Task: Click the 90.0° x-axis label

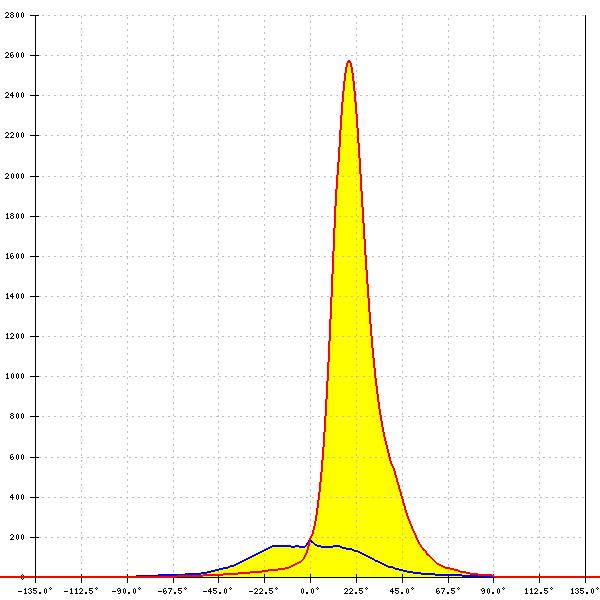Action: (493, 591)
